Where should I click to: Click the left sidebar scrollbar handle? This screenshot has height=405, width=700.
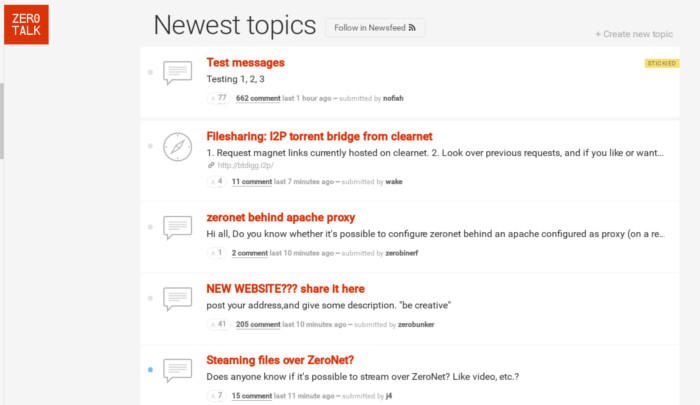pyautogui.click(x=2, y=120)
